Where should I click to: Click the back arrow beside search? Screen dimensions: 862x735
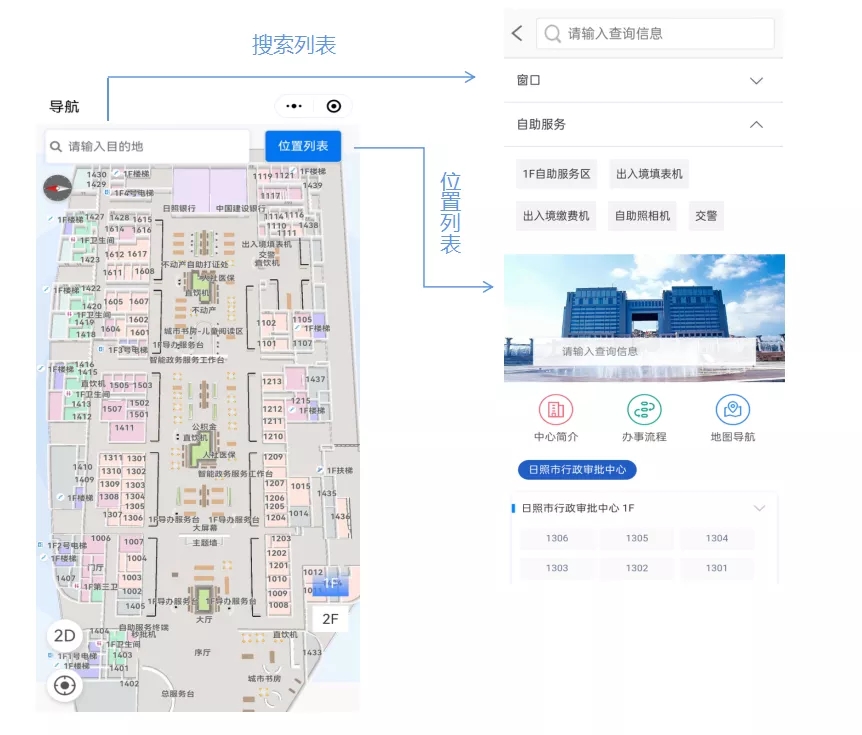click(x=517, y=33)
